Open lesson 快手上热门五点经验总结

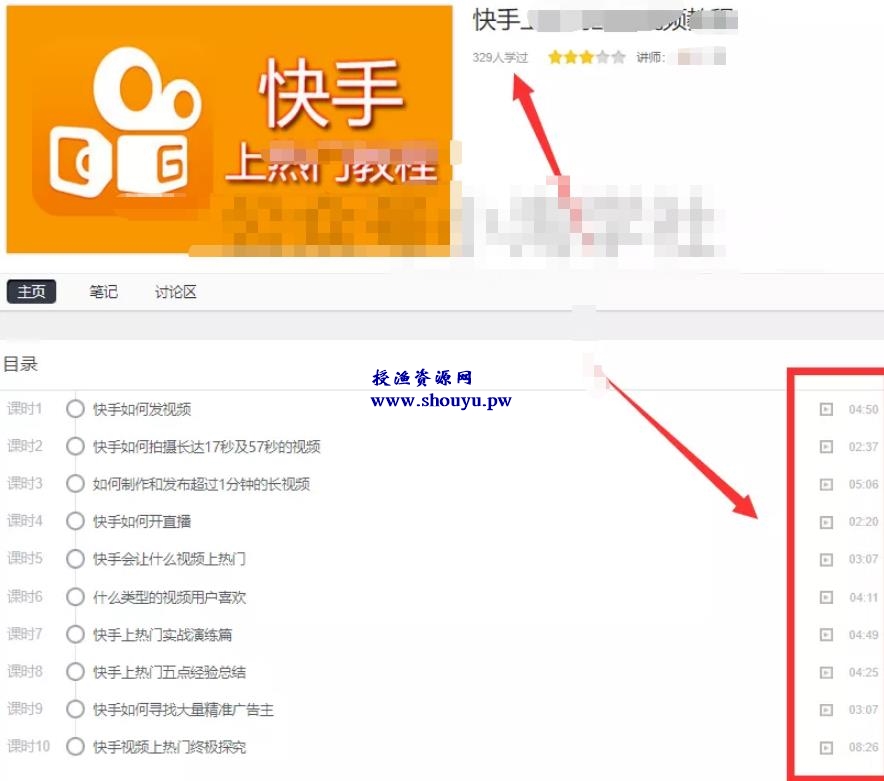click(x=169, y=672)
